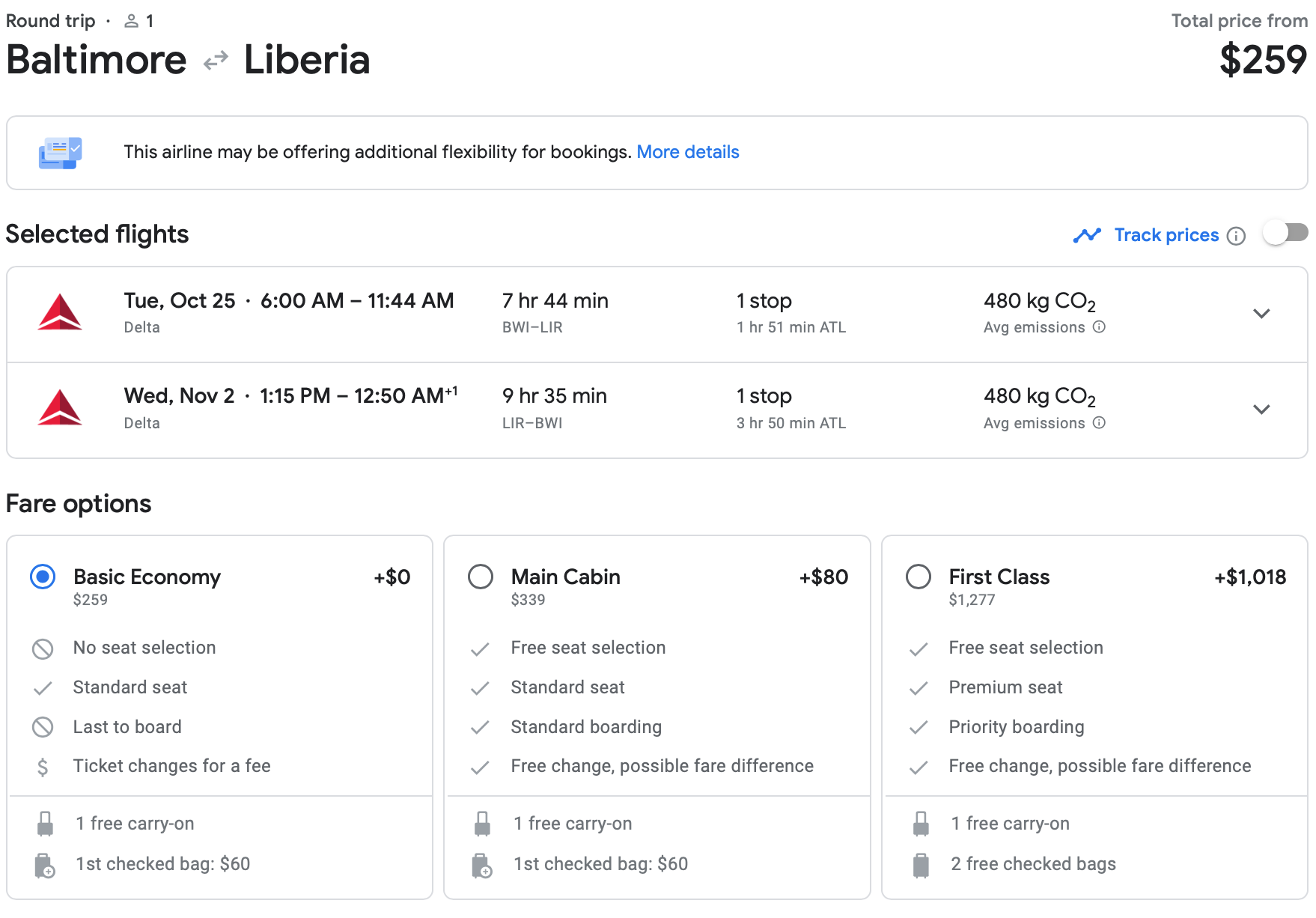
Task: Click the info icon next to Track prices
Action: coord(1237,235)
